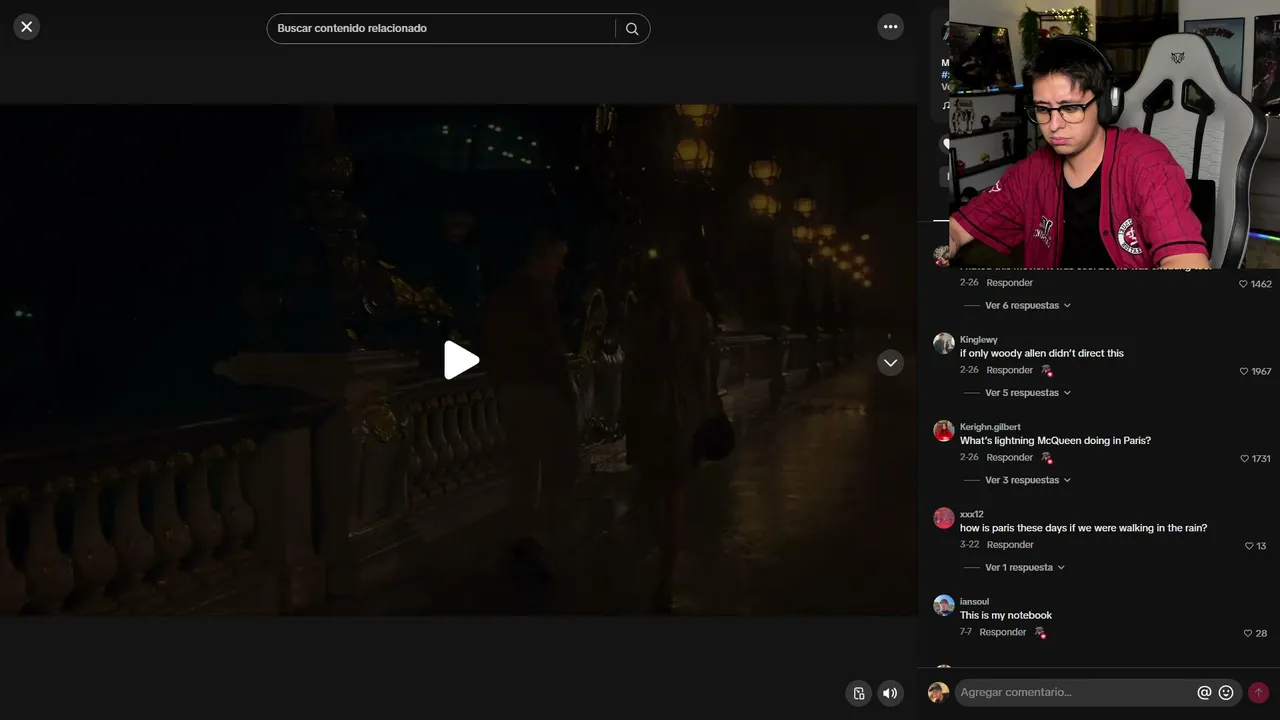The height and width of the screenshot is (720, 1280).
Task: Post the comment with the red arrow button
Action: point(1258,692)
